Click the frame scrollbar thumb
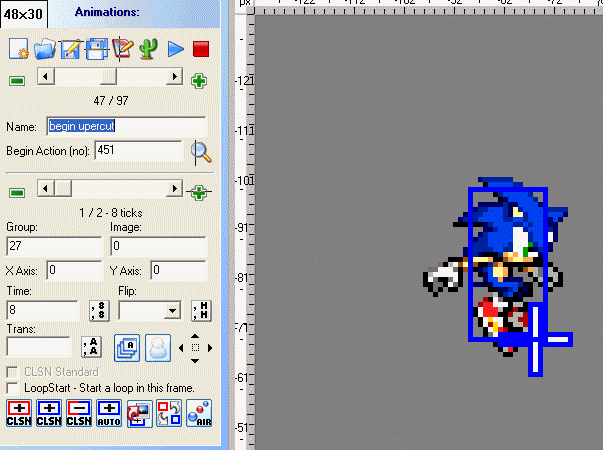The image size is (603, 450). [63, 189]
